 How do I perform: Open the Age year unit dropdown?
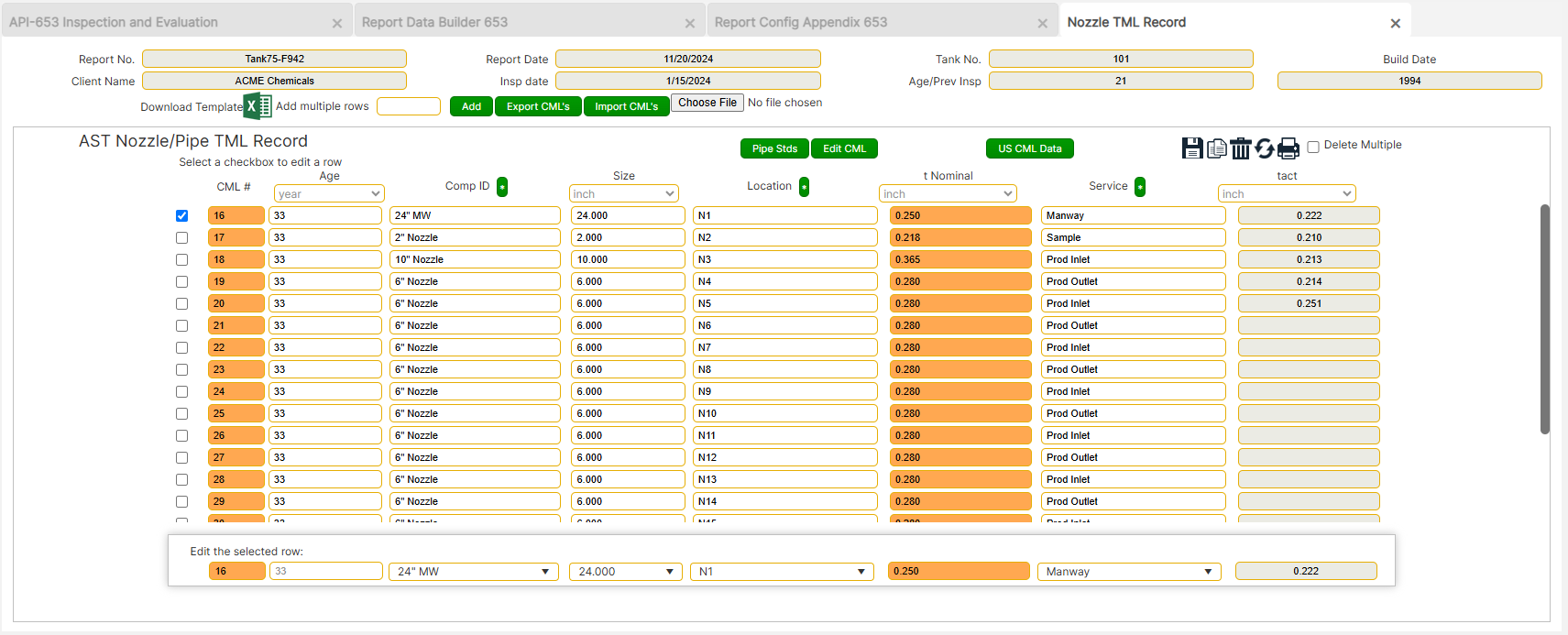(x=329, y=194)
